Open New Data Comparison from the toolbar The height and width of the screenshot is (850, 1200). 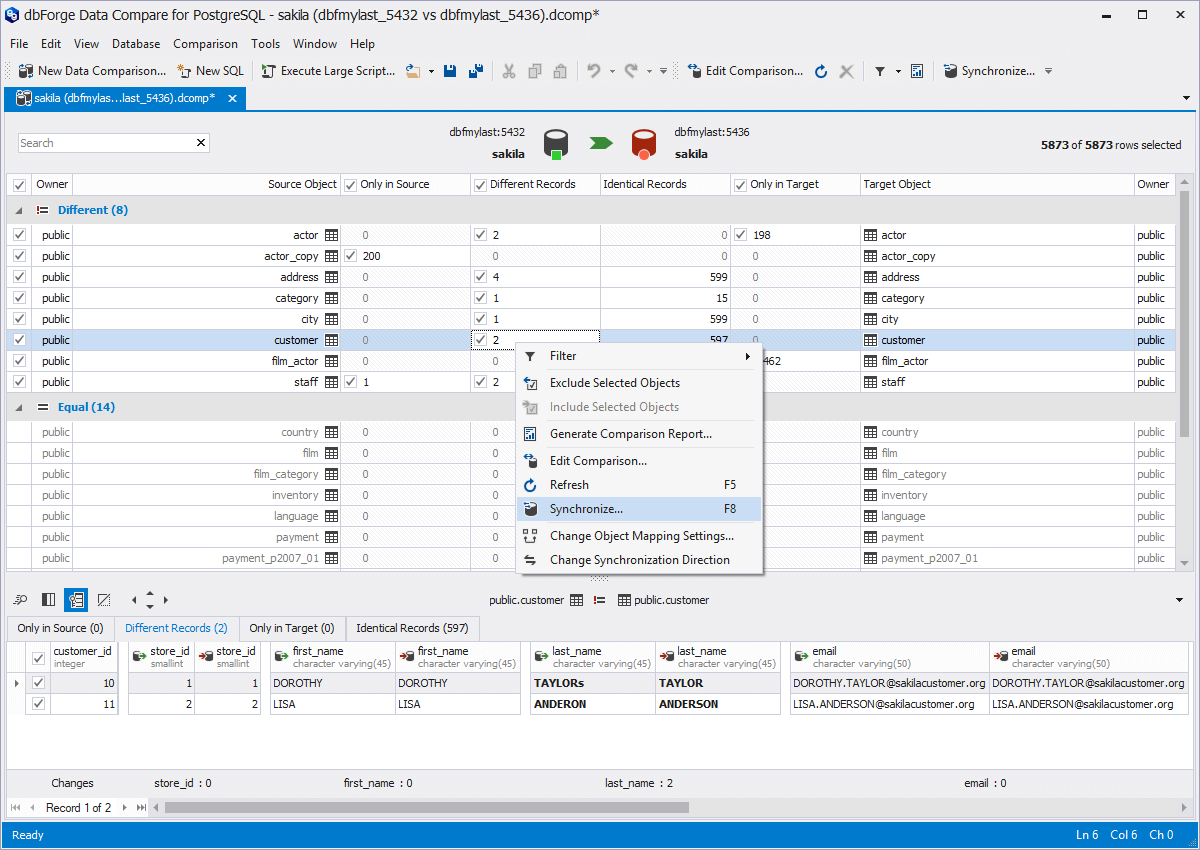point(92,71)
